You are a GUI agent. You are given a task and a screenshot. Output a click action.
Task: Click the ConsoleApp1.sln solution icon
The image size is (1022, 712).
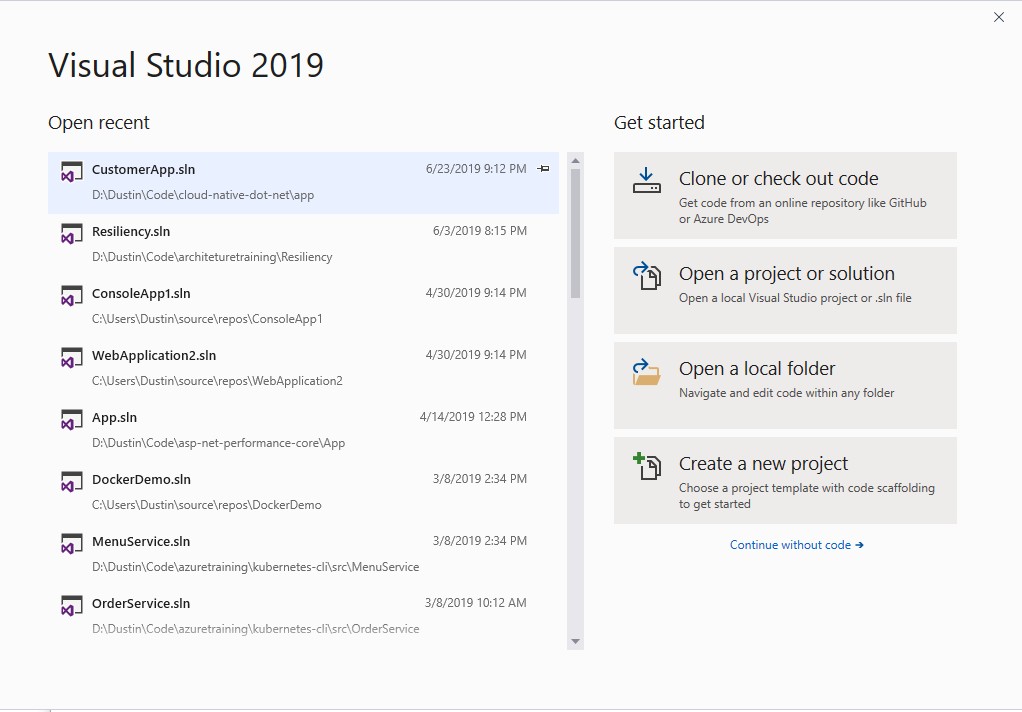click(x=72, y=296)
